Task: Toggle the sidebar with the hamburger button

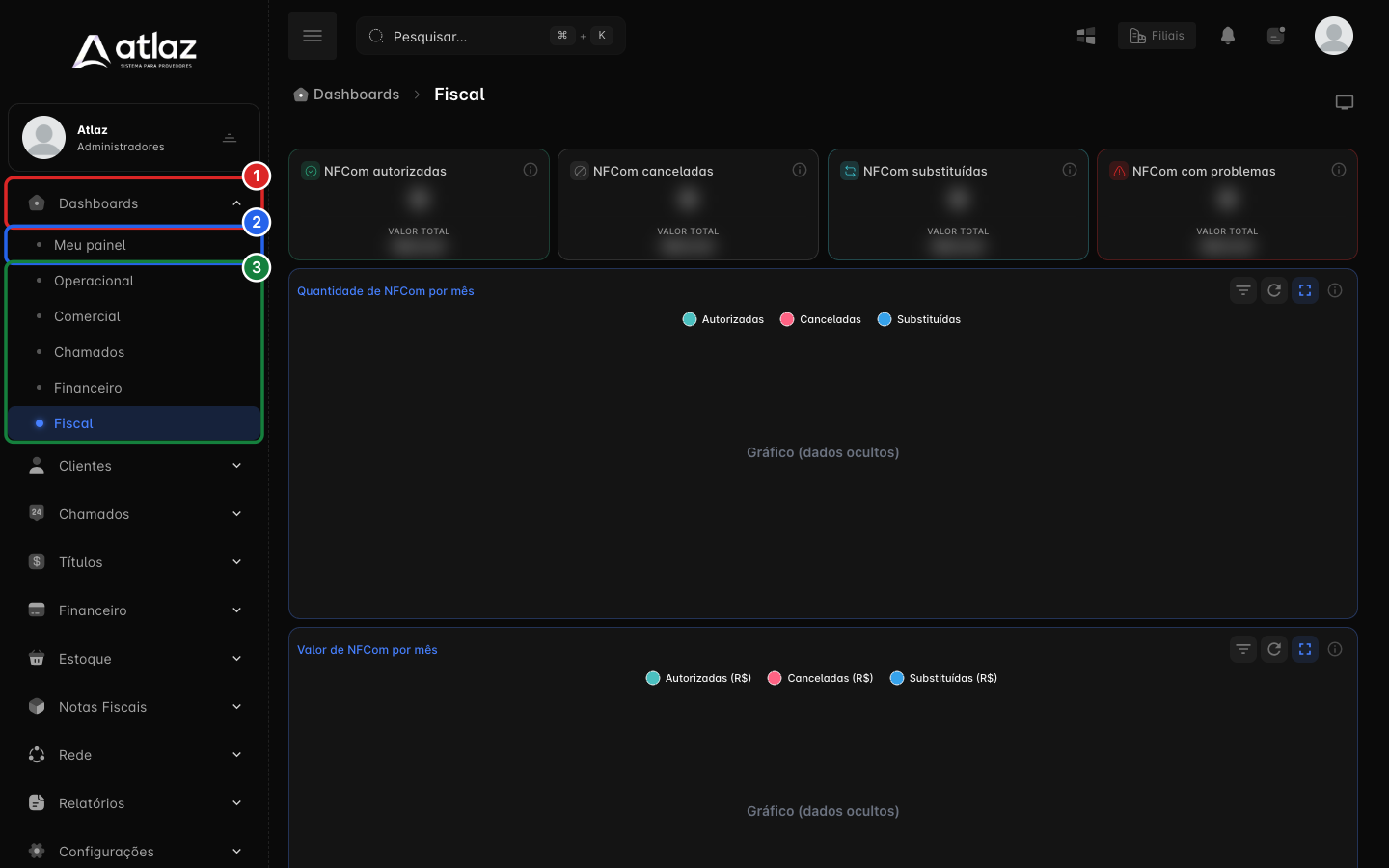Action: pyautogui.click(x=313, y=36)
